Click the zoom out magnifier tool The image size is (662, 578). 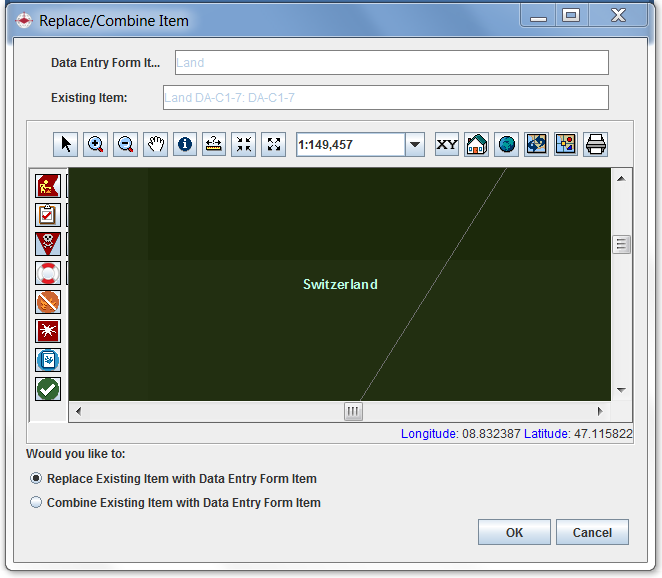point(125,144)
